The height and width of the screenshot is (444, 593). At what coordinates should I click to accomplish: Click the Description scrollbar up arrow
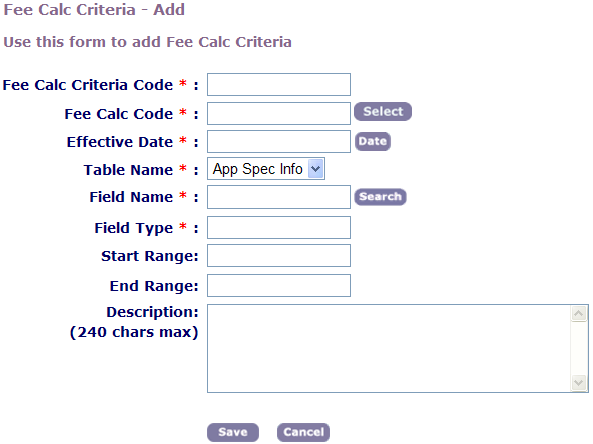[579, 314]
